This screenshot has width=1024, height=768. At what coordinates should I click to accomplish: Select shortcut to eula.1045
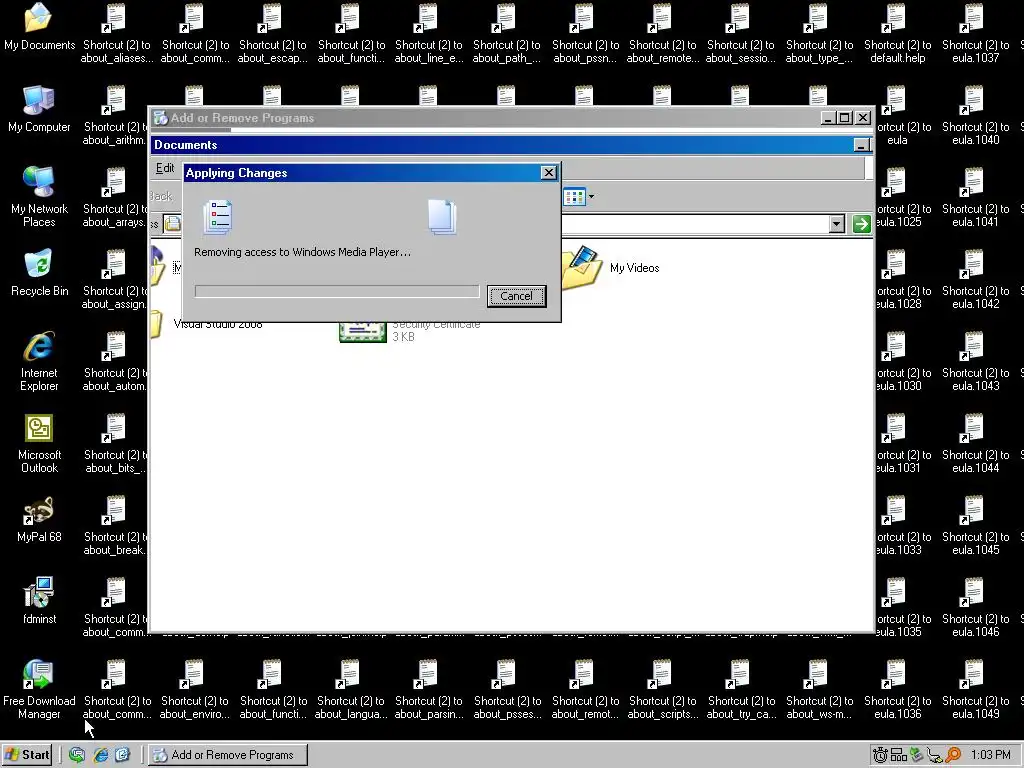[975, 526]
